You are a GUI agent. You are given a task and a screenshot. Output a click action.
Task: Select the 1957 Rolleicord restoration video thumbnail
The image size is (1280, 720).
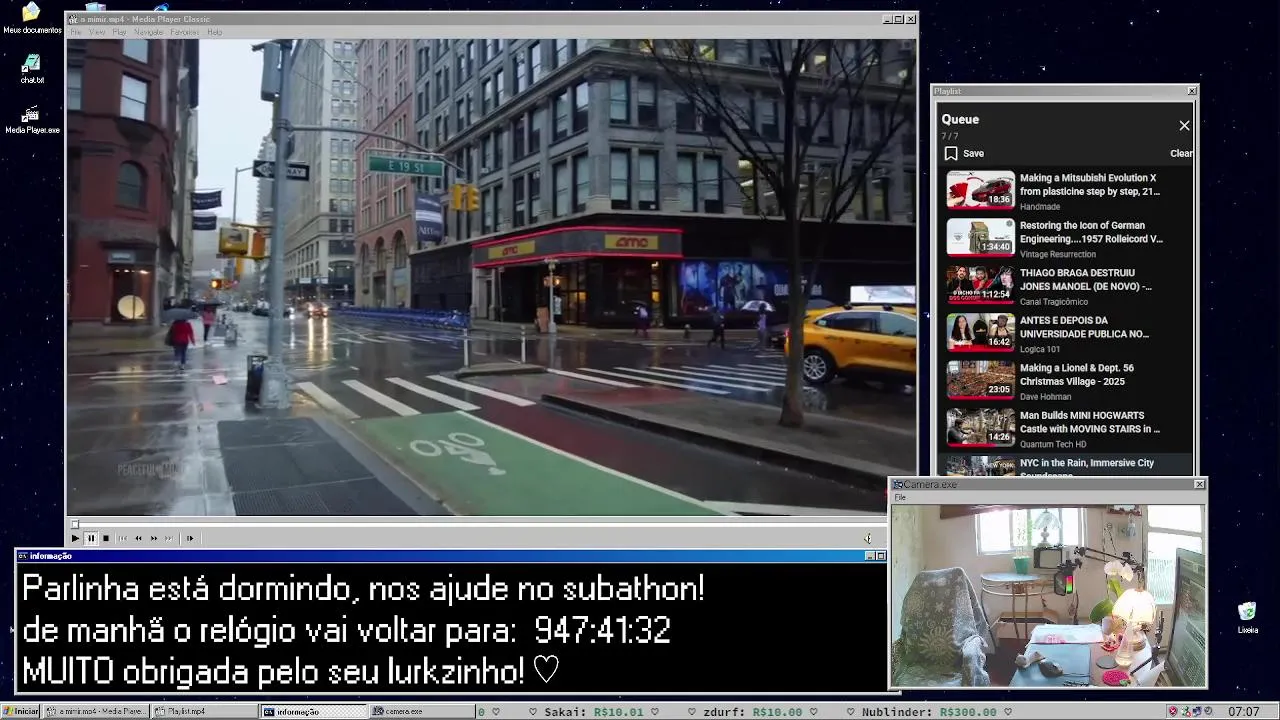(980, 237)
